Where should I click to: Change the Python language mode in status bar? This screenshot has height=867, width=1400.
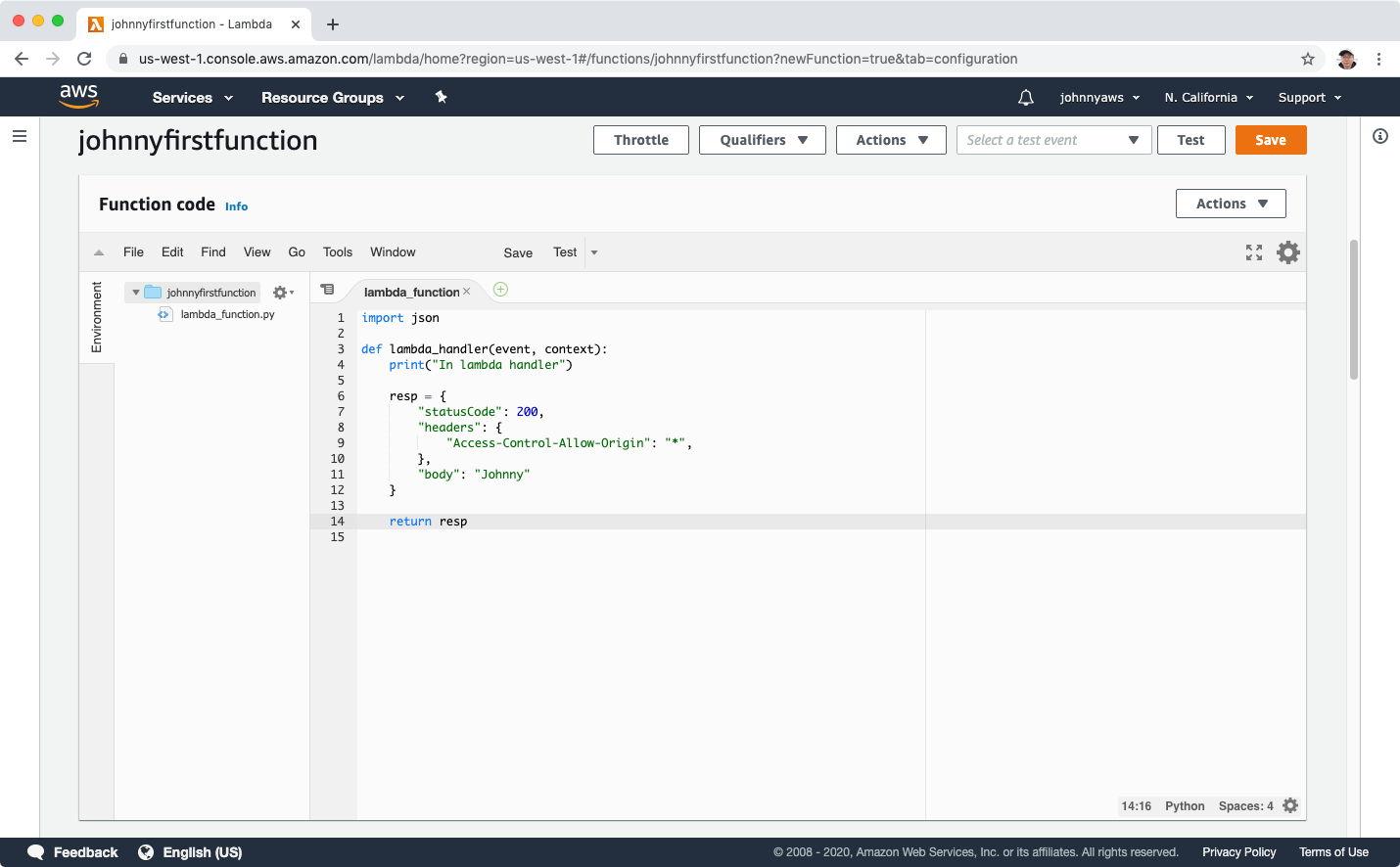point(1185,806)
